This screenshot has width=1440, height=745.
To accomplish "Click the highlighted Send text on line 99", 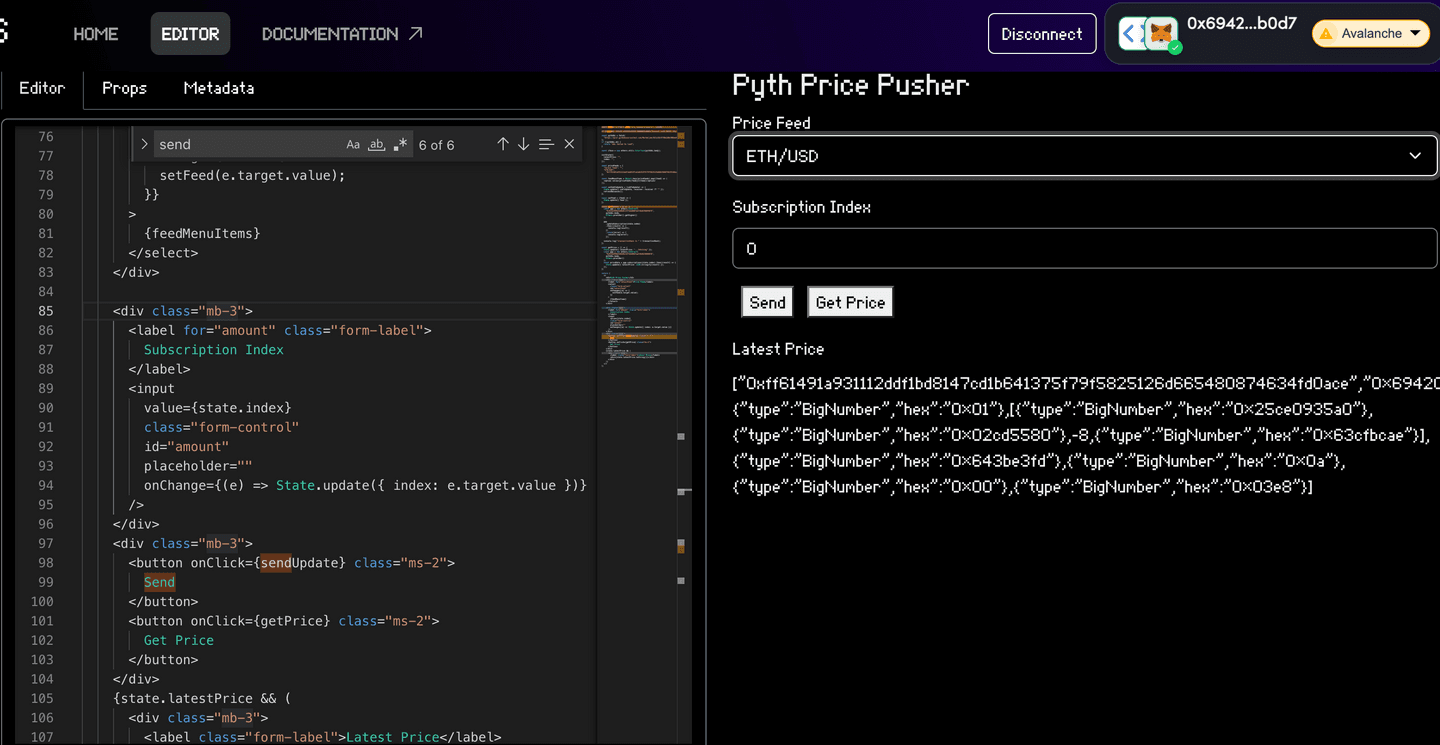I will 159,582.
